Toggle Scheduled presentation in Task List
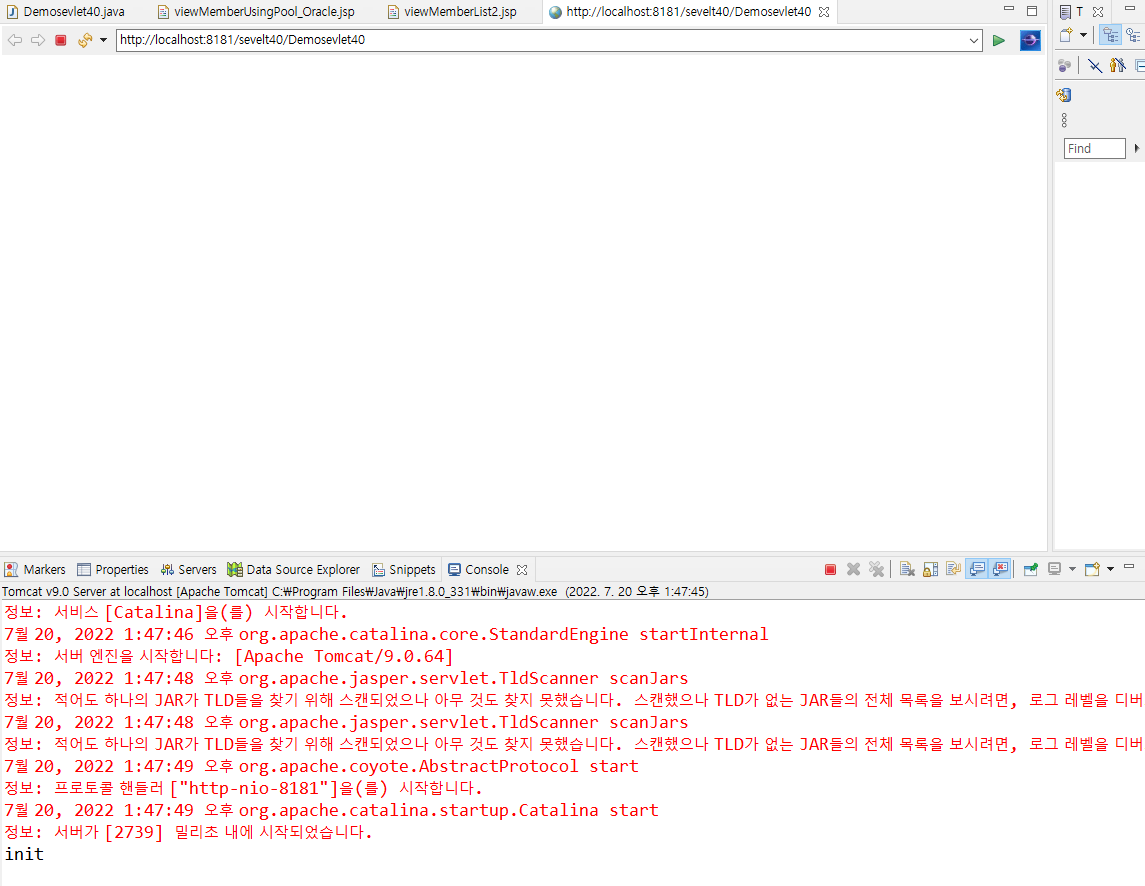 pos(1134,34)
